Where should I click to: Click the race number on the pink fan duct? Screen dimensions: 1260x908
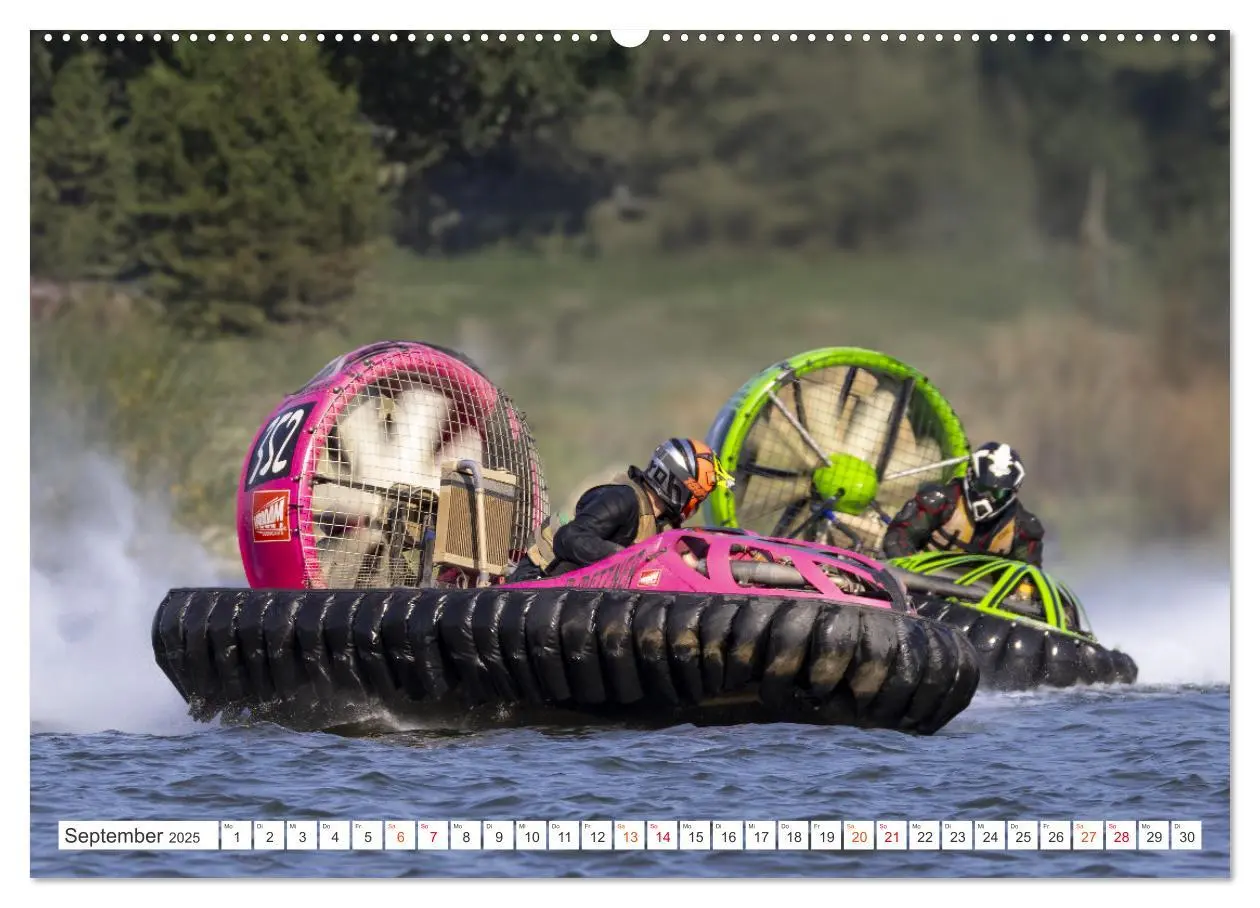tap(278, 445)
